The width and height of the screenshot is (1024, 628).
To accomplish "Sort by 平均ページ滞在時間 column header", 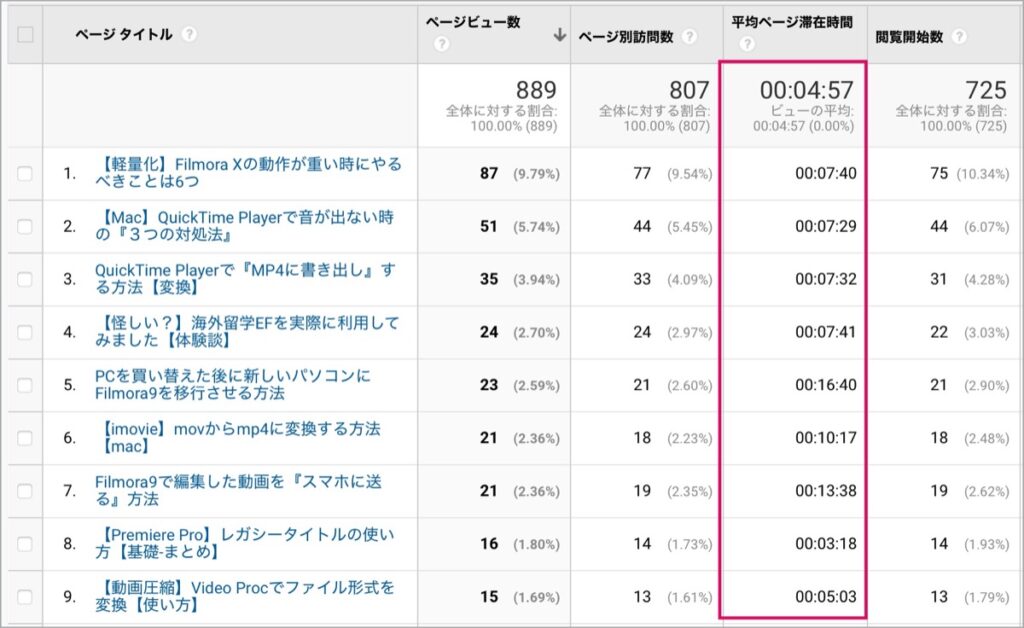I will pyautogui.click(x=792, y=22).
